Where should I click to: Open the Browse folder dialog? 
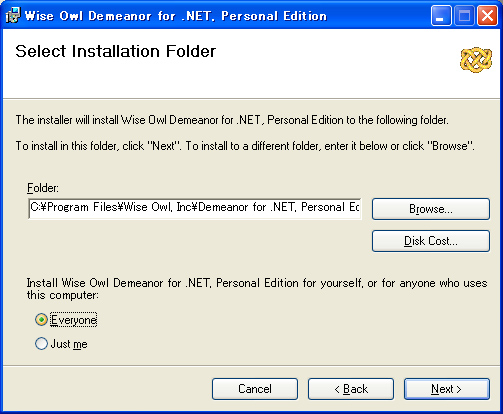(x=431, y=209)
